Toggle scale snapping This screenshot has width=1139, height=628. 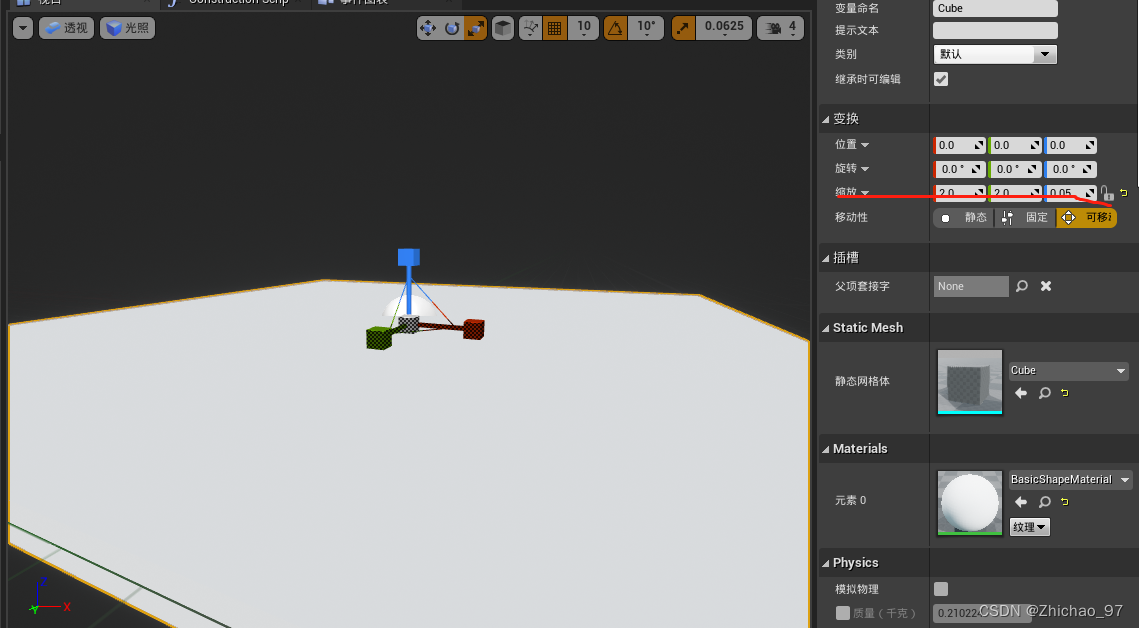click(x=683, y=28)
